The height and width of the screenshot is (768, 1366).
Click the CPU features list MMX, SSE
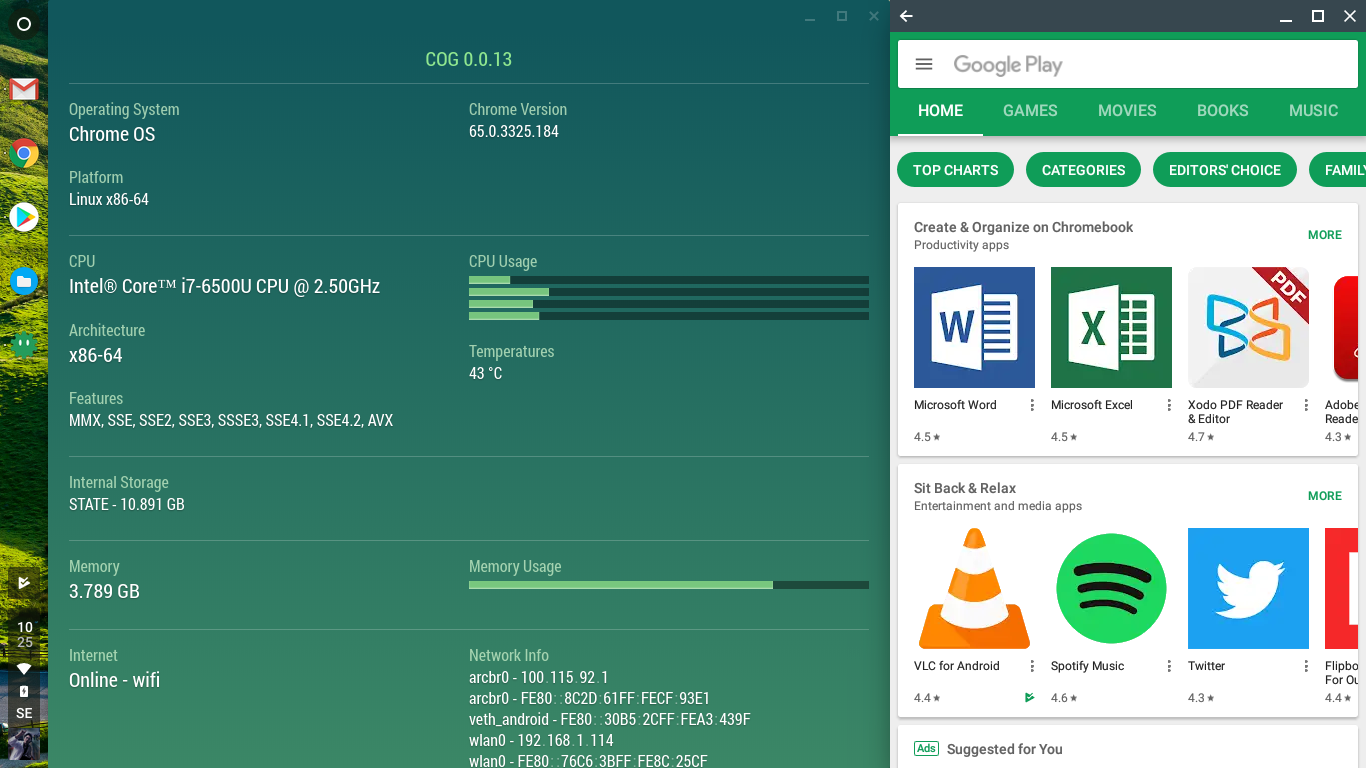(231, 420)
